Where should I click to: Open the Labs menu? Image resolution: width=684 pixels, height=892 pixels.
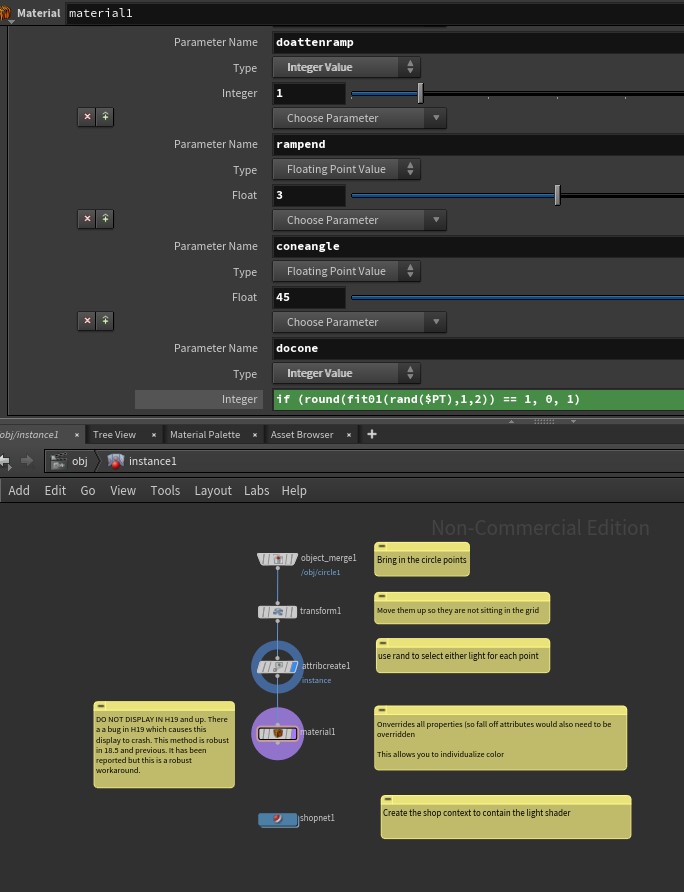point(256,490)
